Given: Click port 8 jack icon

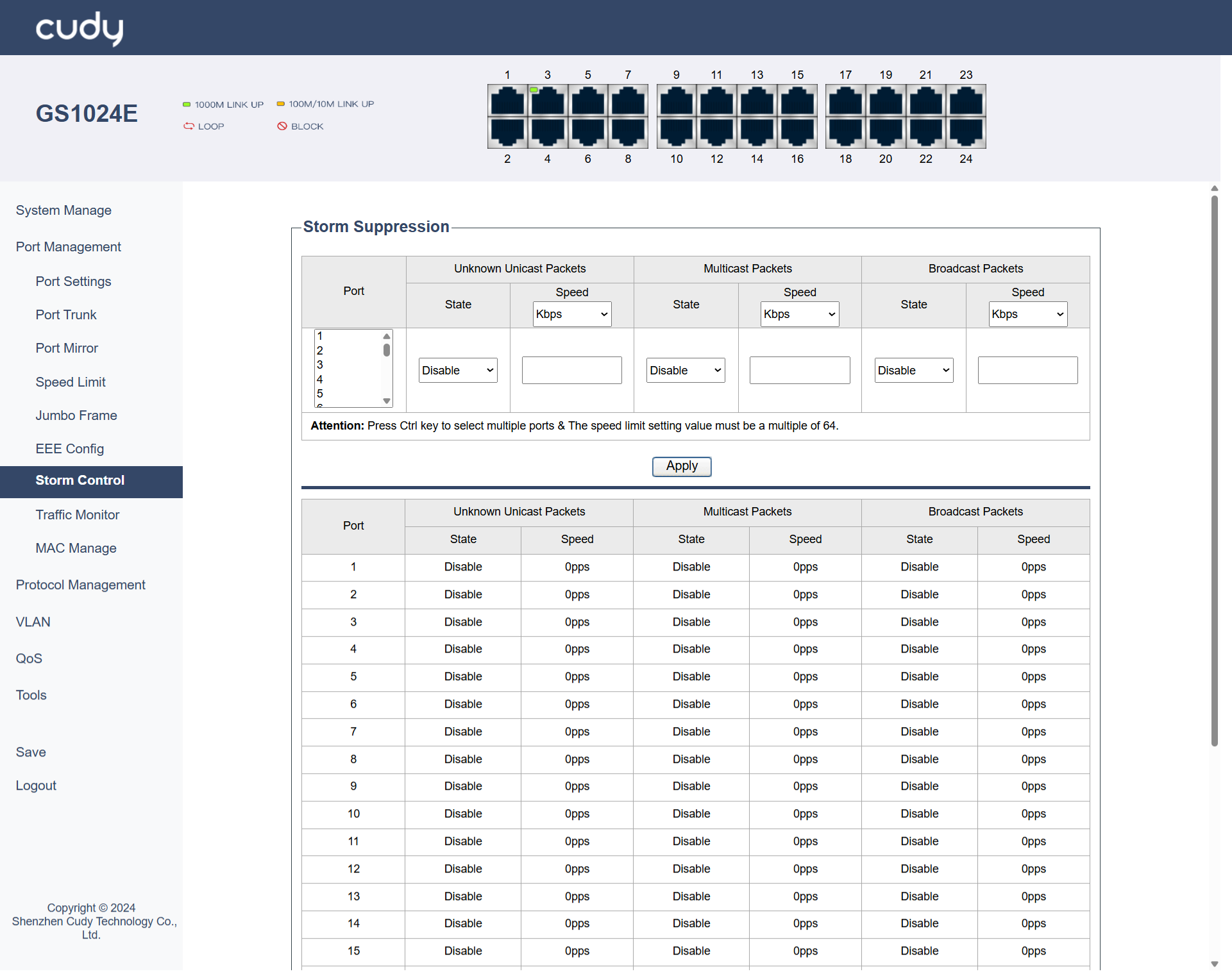Looking at the screenshot, I should pyautogui.click(x=628, y=132).
